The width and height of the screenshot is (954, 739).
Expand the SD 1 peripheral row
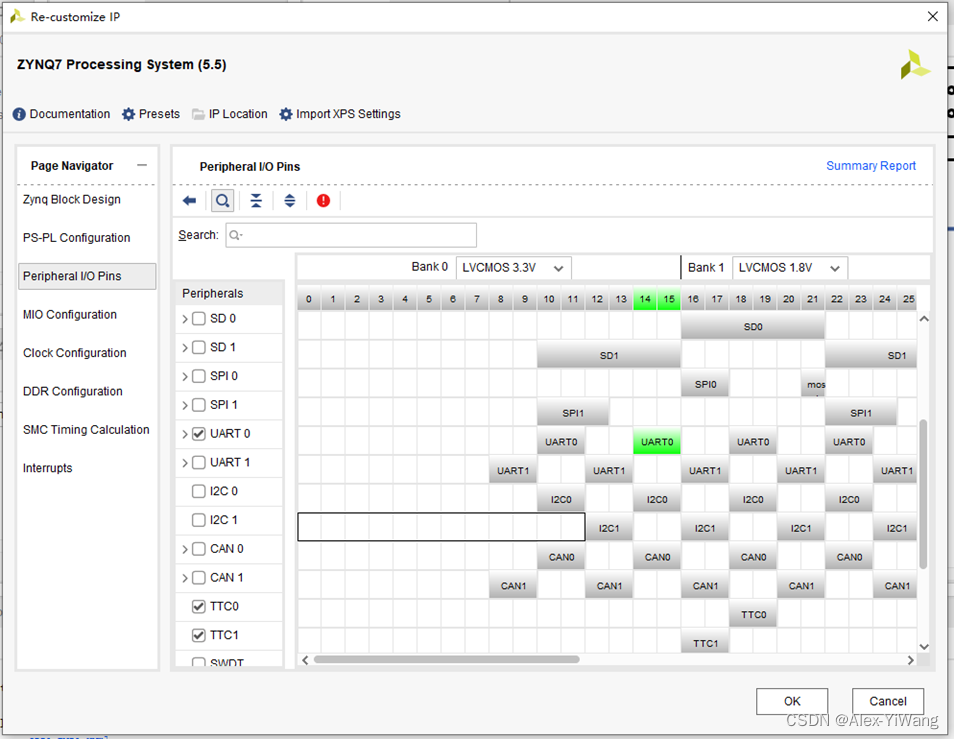click(x=185, y=348)
